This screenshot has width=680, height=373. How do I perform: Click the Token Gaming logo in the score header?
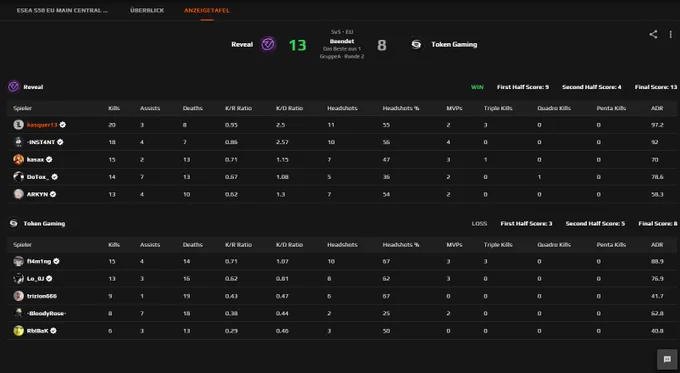[x=416, y=44]
